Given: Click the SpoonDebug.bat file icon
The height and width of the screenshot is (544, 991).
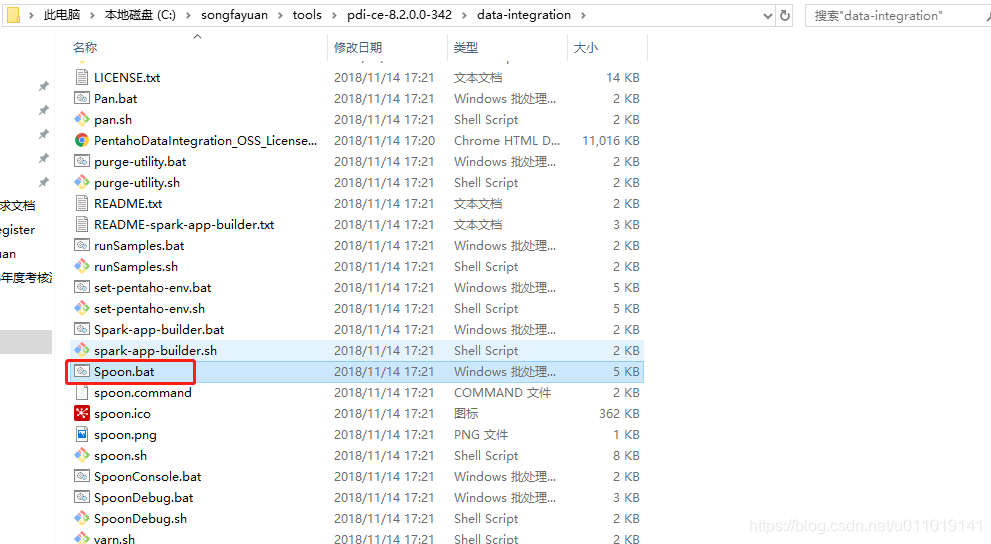Looking at the screenshot, I should [82, 497].
